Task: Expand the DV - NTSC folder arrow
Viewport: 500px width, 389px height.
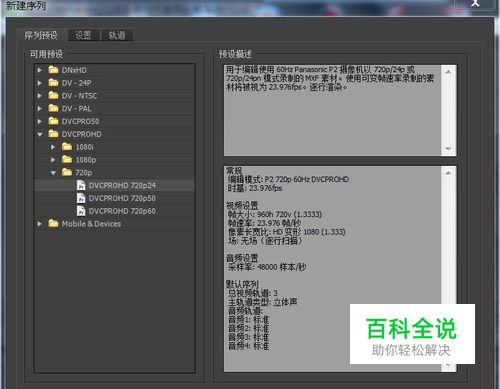Action: 40,96
